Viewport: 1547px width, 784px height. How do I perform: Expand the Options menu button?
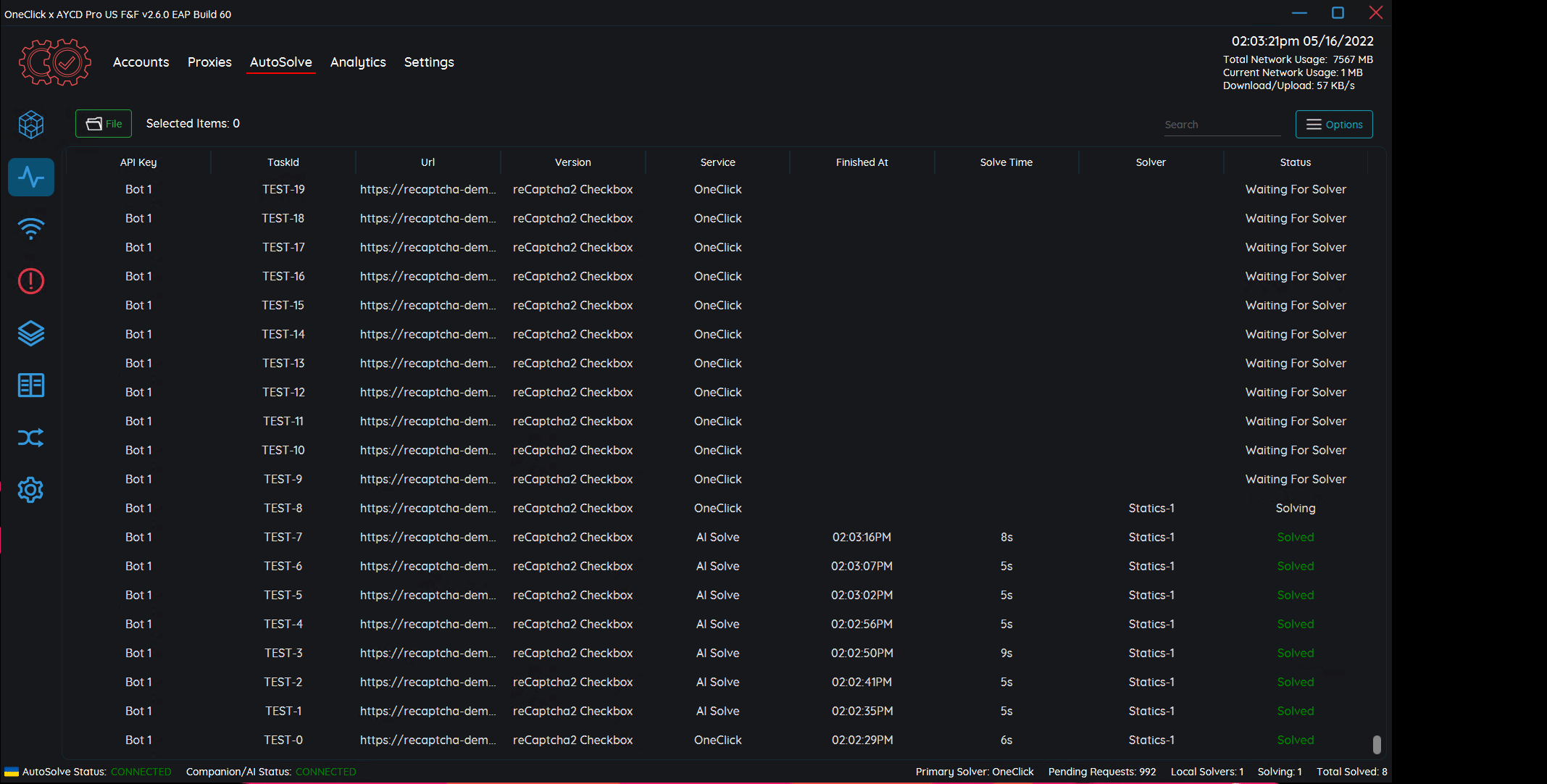pyautogui.click(x=1333, y=125)
